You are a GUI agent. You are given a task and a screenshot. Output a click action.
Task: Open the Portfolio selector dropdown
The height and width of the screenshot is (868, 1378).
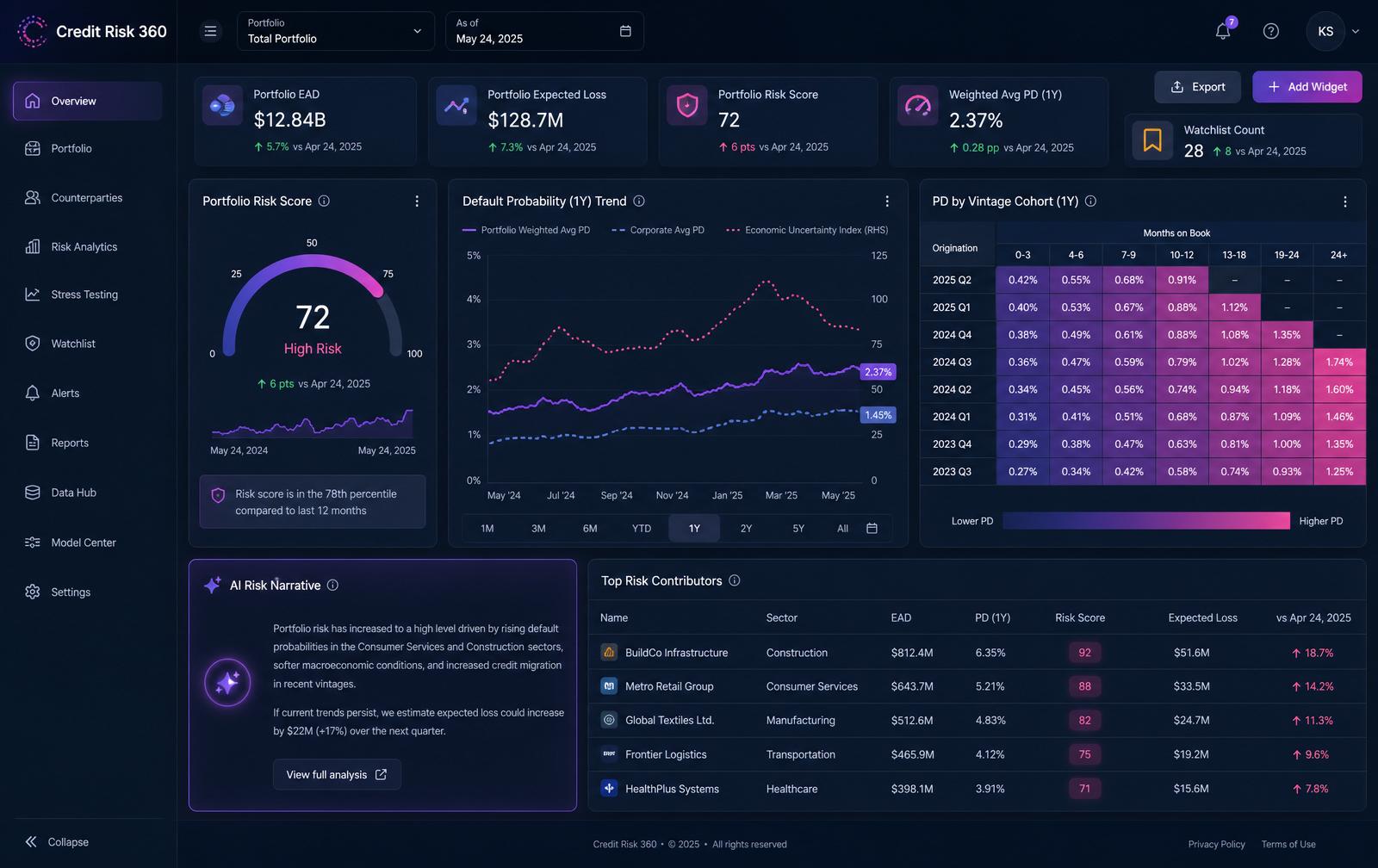336,31
